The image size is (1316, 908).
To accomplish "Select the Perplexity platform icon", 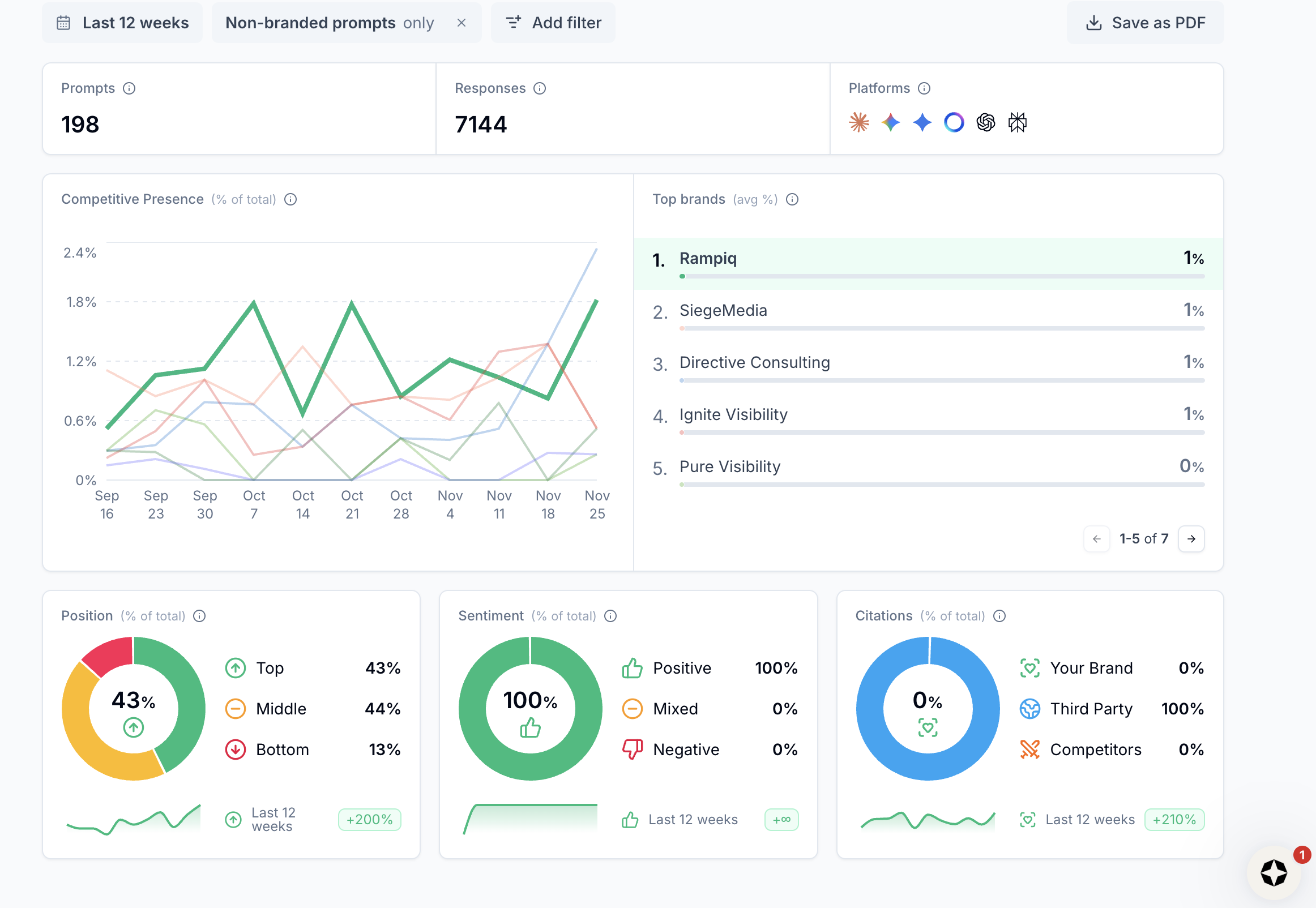I will [x=1018, y=122].
